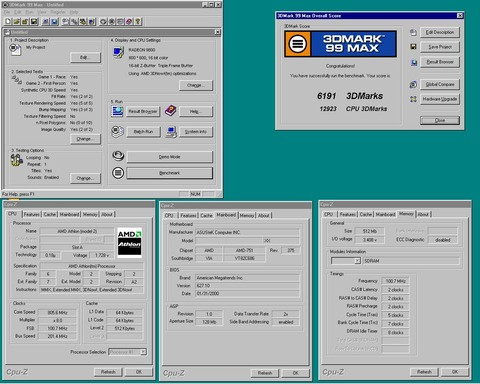Click the 3DMark 99 MAX logo banner
This screenshot has width=480, height=384.
click(x=340, y=44)
